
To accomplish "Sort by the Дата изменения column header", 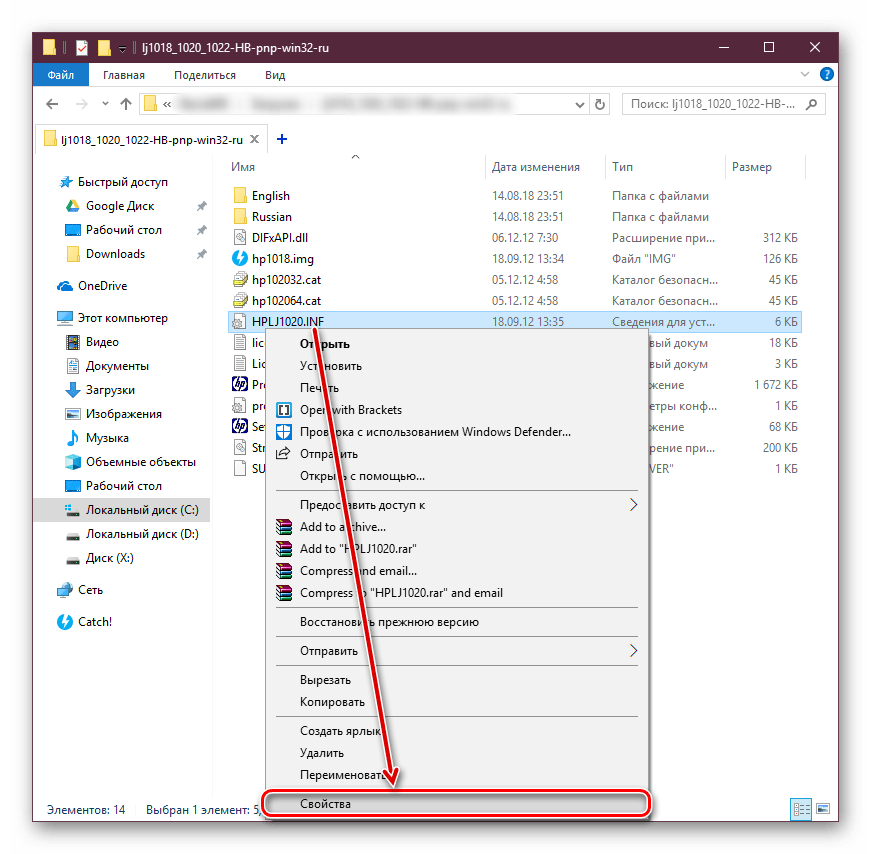I will click(536, 167).
